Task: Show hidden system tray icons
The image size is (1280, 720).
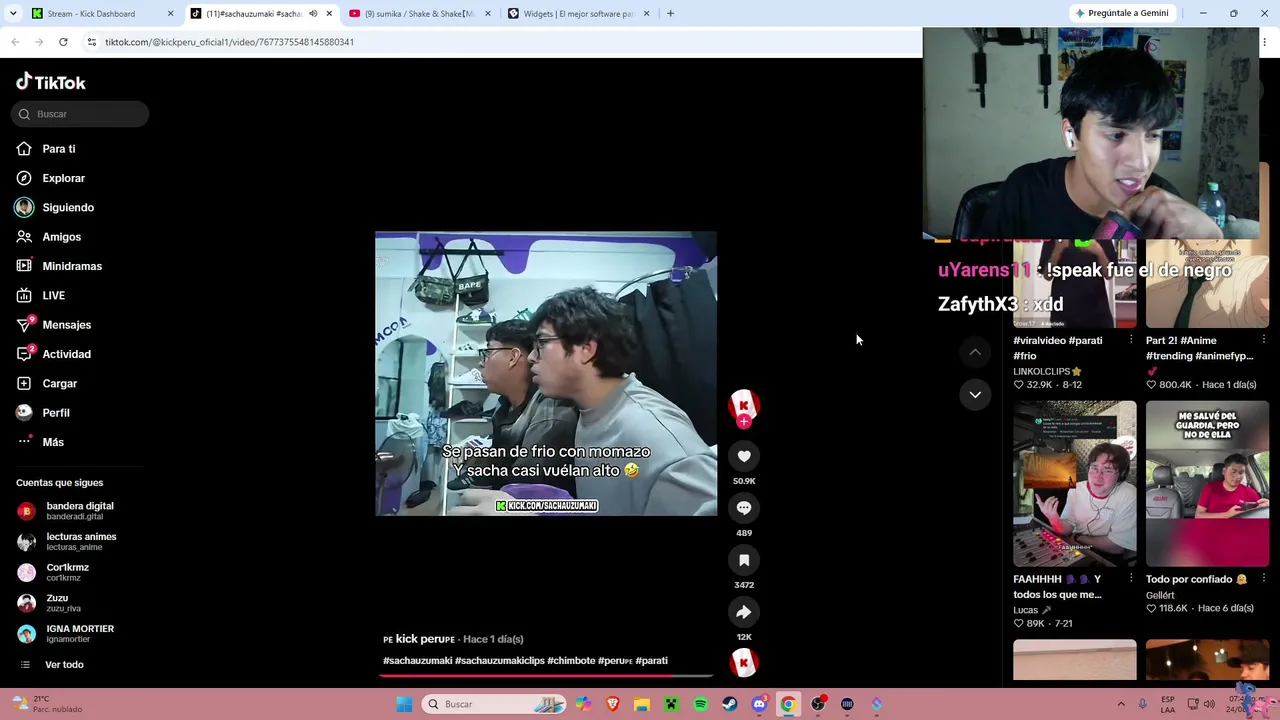Action: 1121,704
